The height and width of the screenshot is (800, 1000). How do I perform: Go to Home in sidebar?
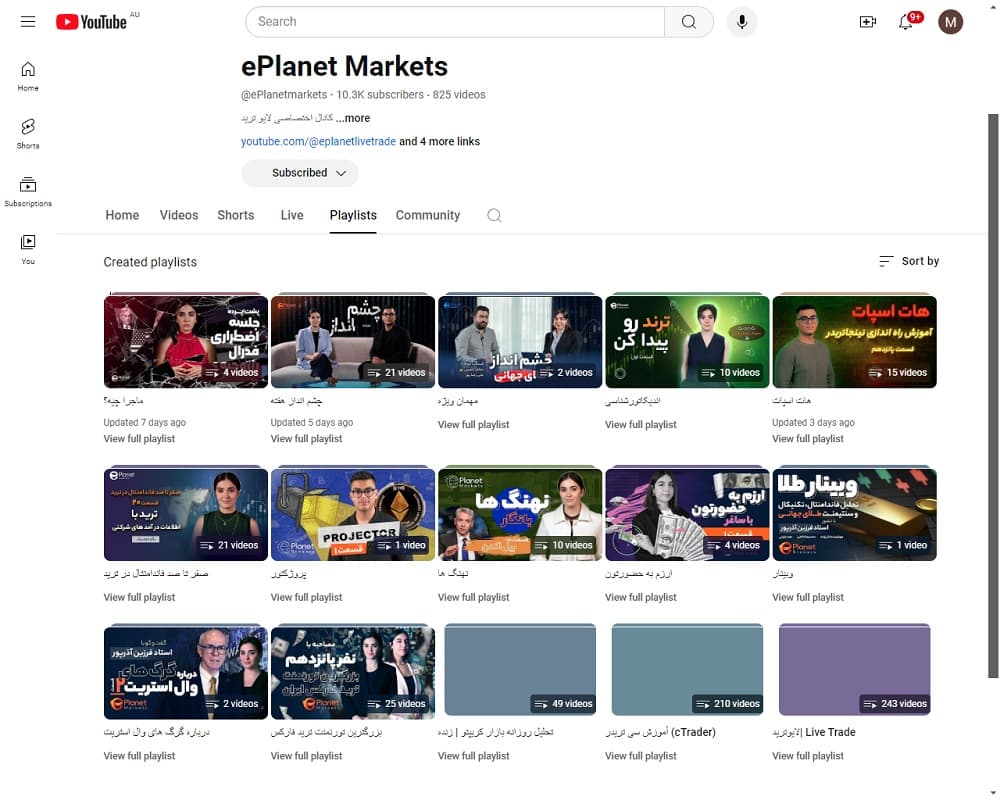point(28,76)
